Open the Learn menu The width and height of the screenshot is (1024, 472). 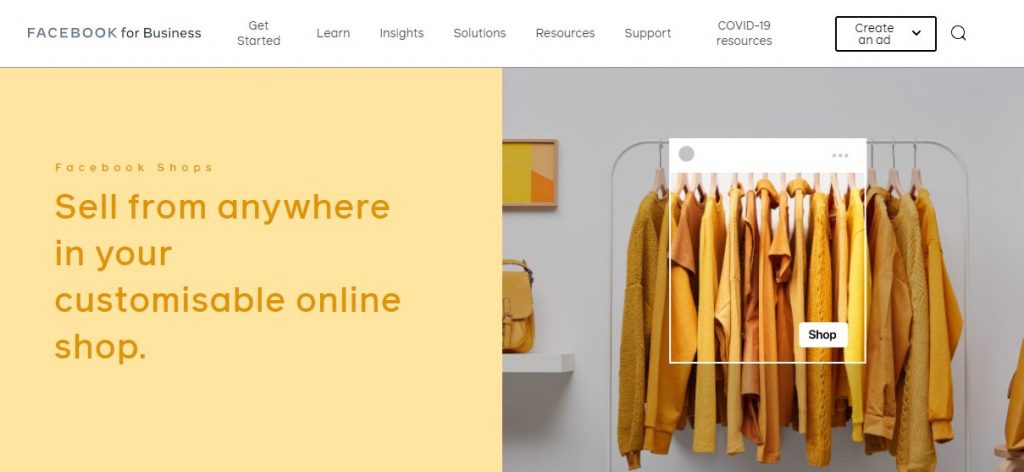click(333, 33)
